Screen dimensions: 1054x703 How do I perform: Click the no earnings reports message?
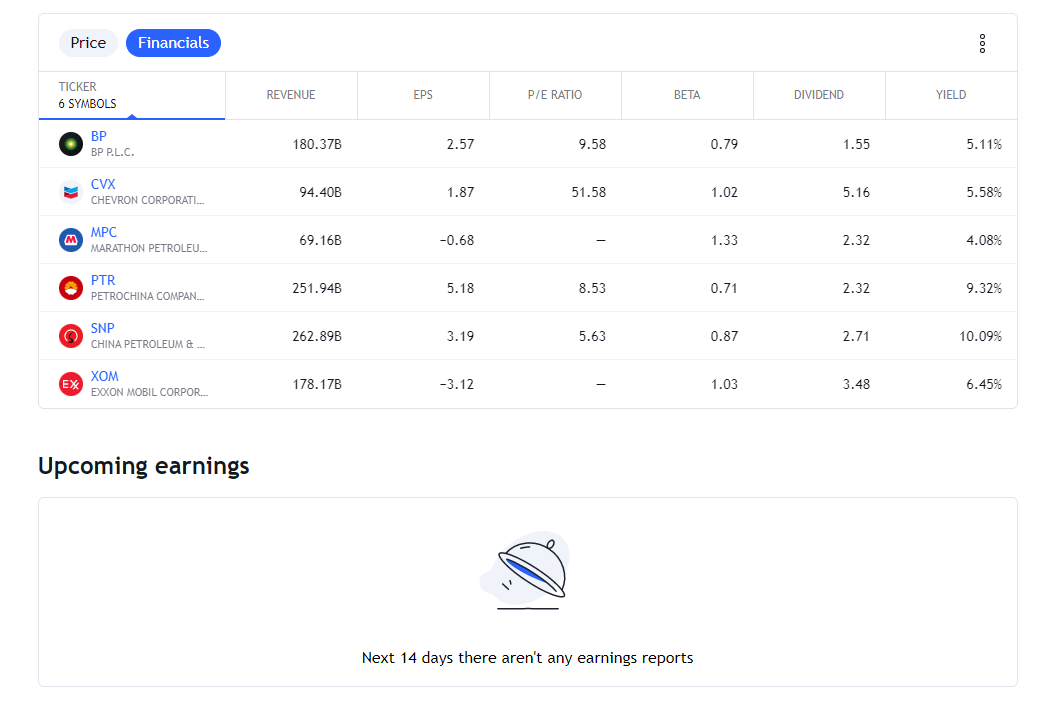pyautogui.click(x=528, y=658)
